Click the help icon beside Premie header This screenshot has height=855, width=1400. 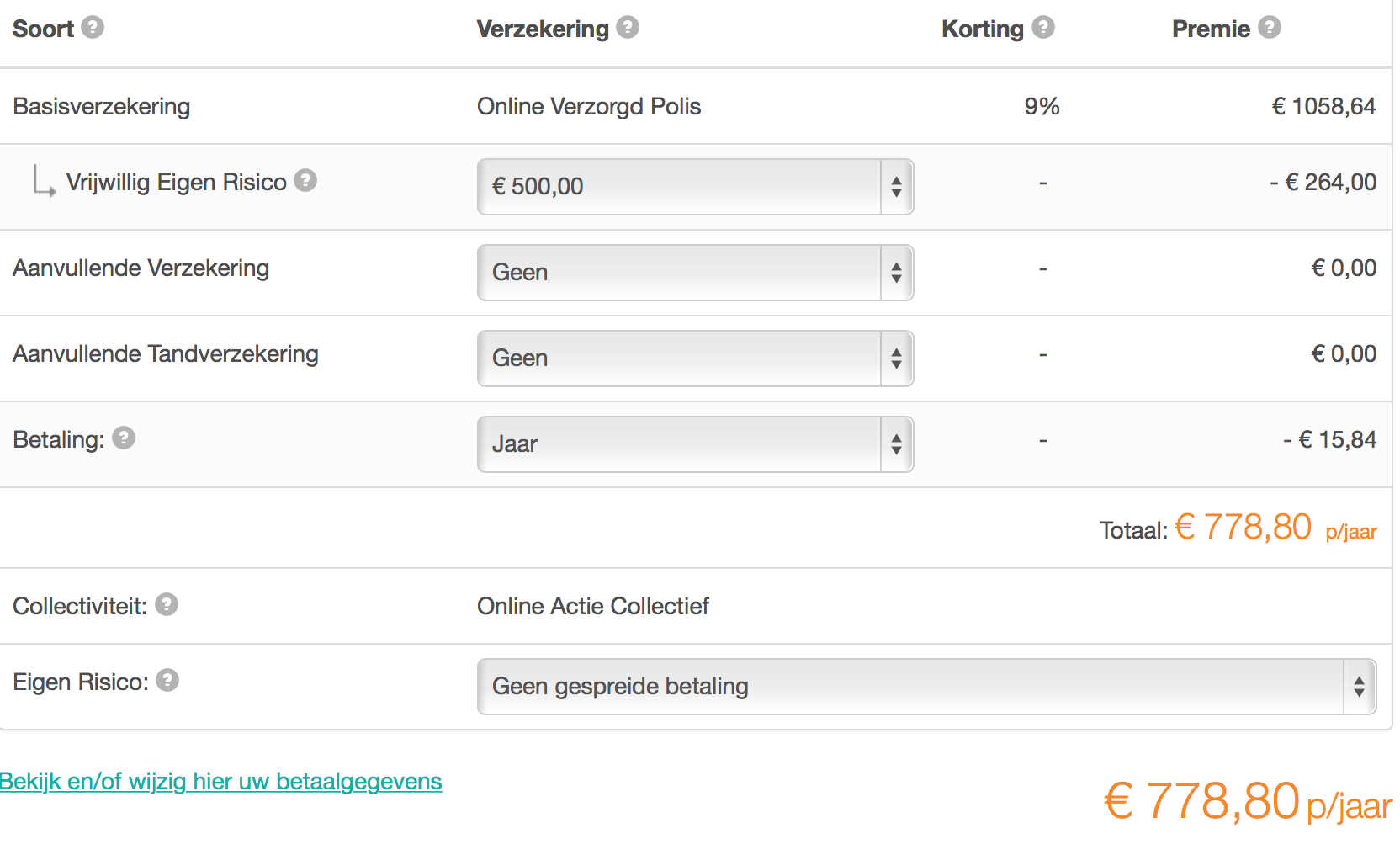pyautogui.click(x=1270, y=27)
